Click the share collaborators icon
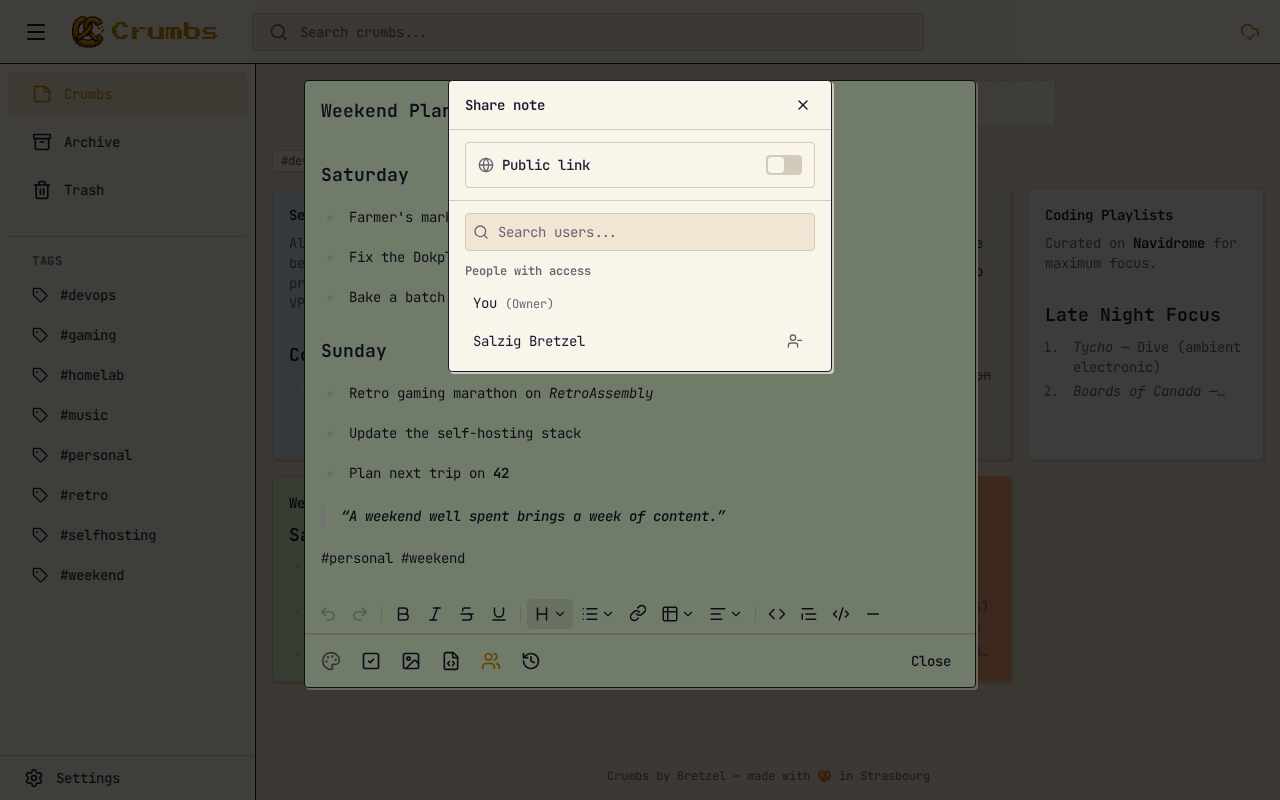The height and width of the screenshot is (800, 1280). click(491, 661)
